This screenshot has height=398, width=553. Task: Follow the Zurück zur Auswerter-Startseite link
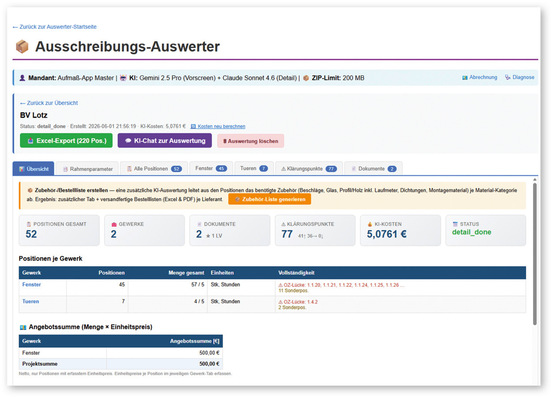coord(55,27)
